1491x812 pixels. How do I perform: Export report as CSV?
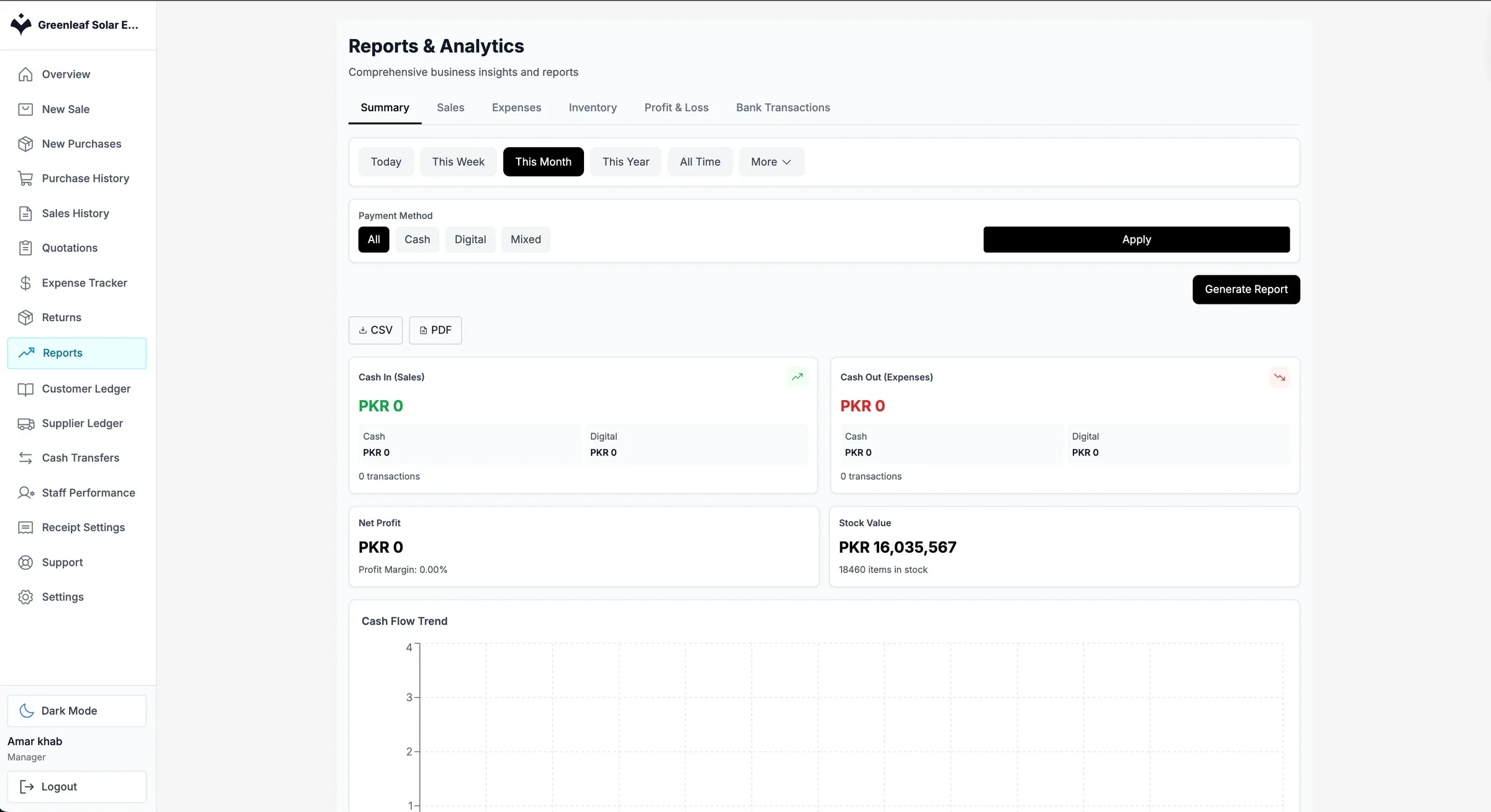376,330
